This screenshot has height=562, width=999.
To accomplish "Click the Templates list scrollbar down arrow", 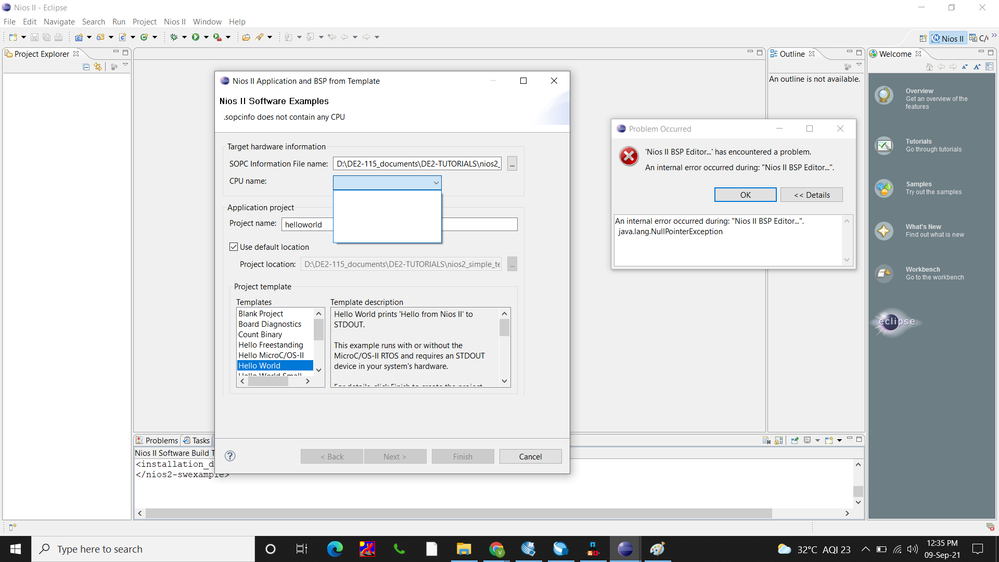I will click(x=319, y=369).
